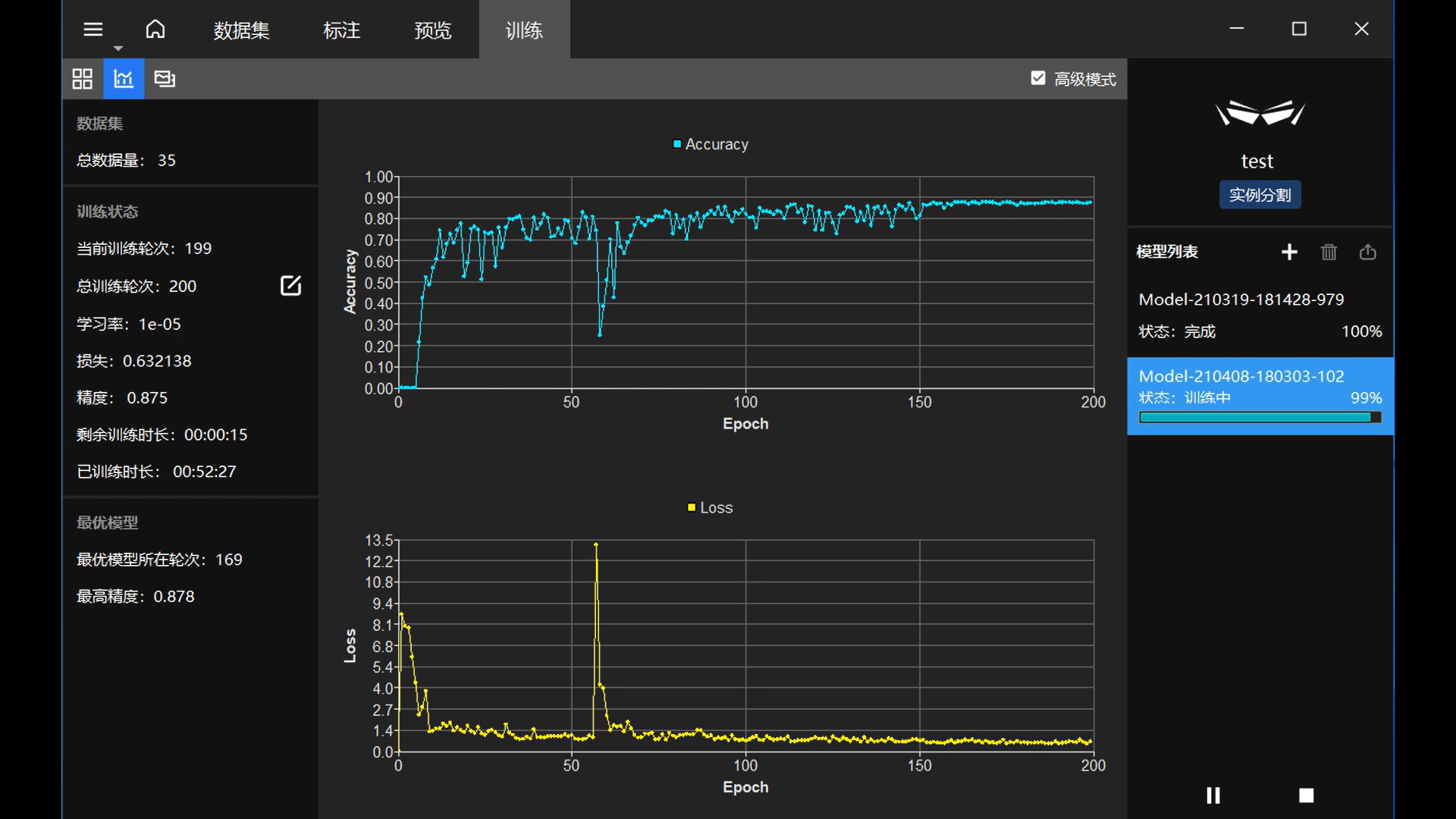Open the 数据集 tab
Screen dimensions: 1456x819
pyautogui.click(x=241, y=30)
